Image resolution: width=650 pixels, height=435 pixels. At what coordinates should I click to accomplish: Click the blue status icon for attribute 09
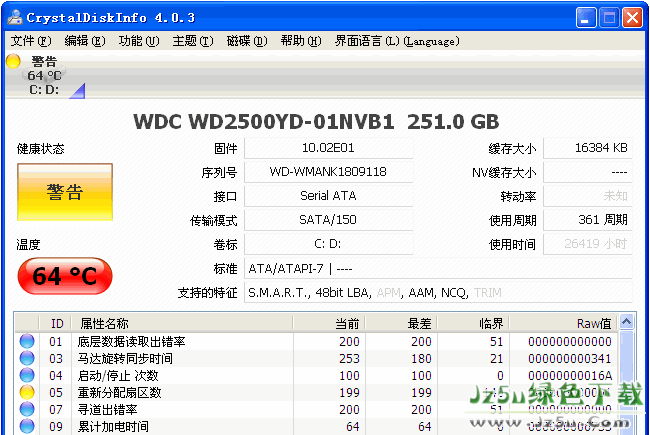[x=27, y=426]
